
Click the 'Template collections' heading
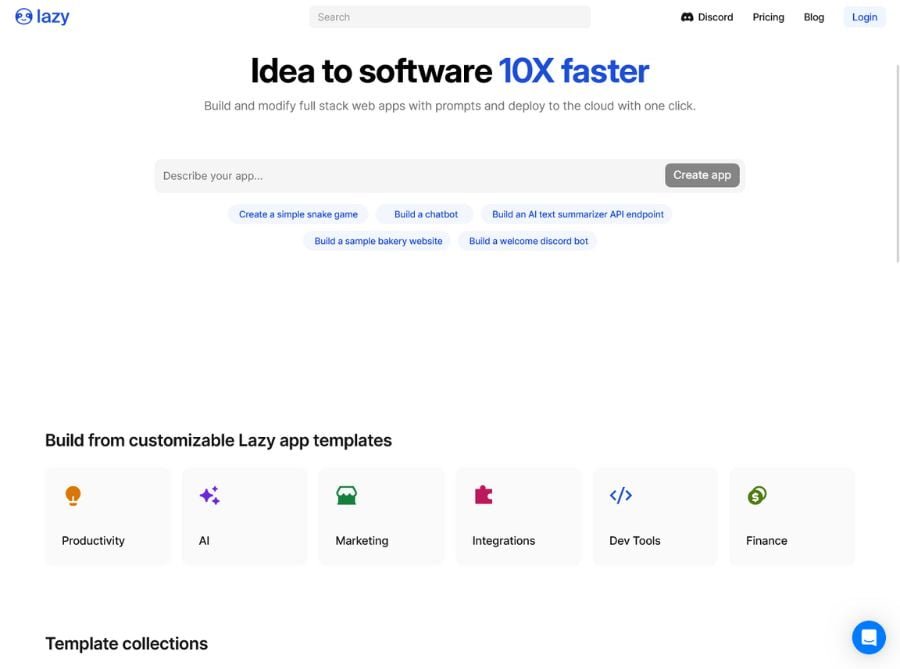coord(126,644)
